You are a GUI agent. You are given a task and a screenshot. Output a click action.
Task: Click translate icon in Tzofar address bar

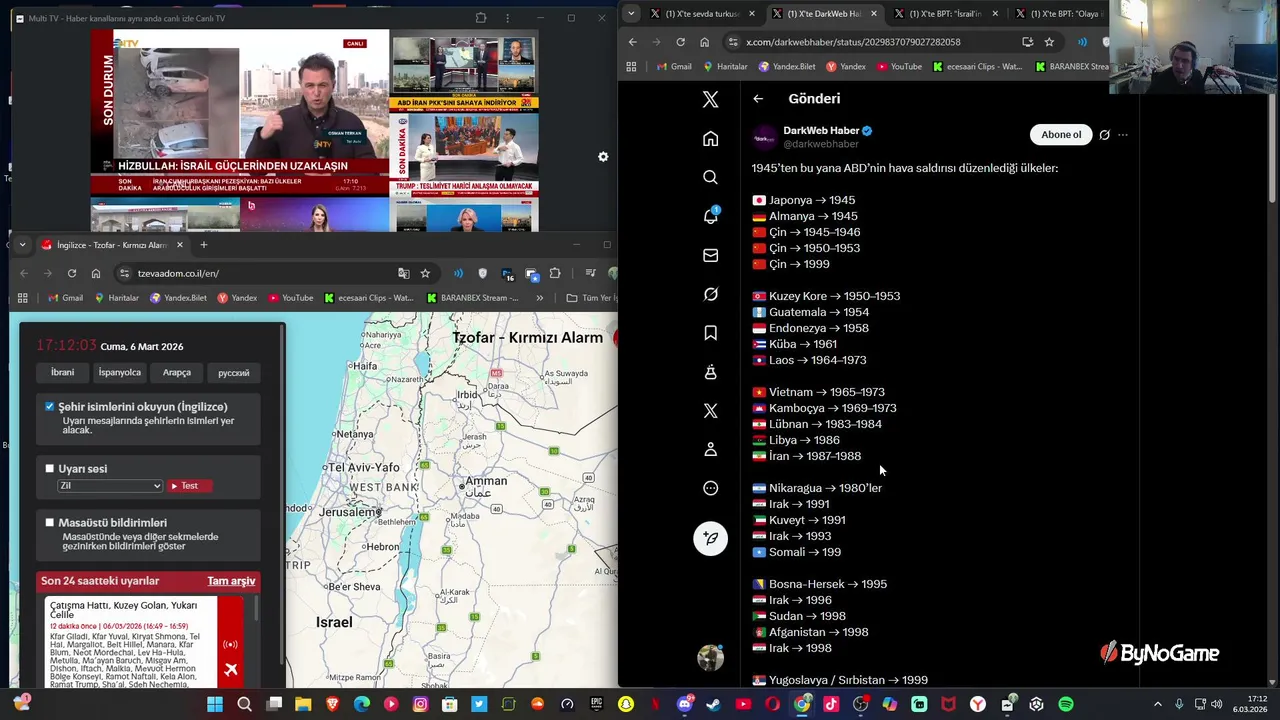[x=404, y=273]
